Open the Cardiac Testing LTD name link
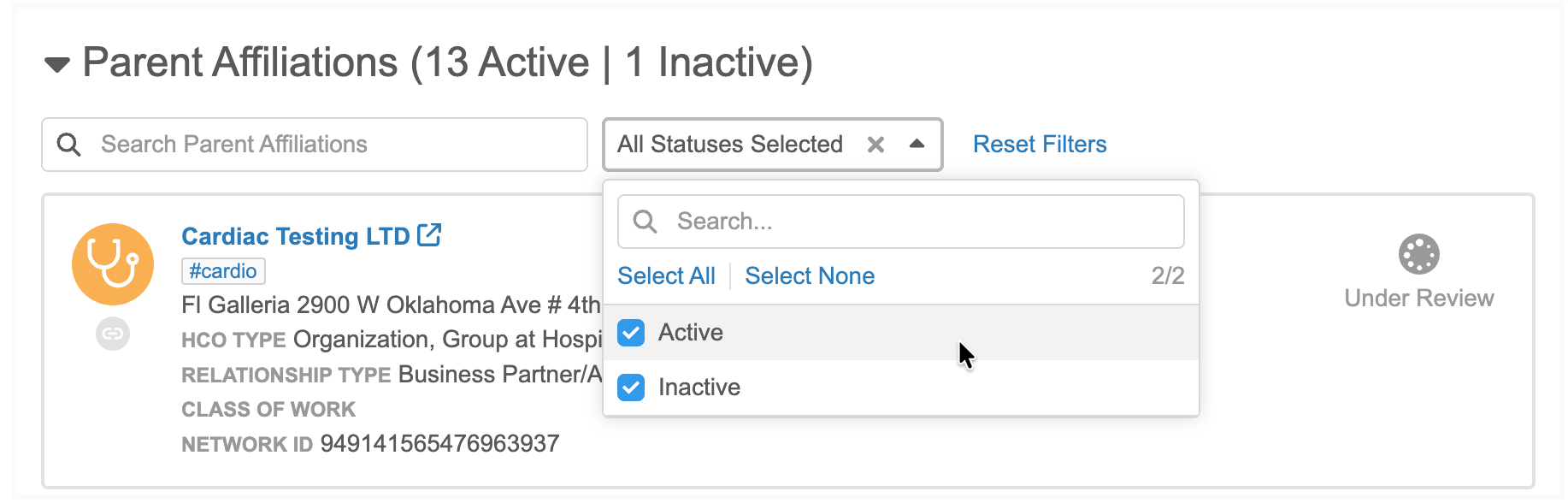This screenshot has width=1568, height=503. coord(295,236)
